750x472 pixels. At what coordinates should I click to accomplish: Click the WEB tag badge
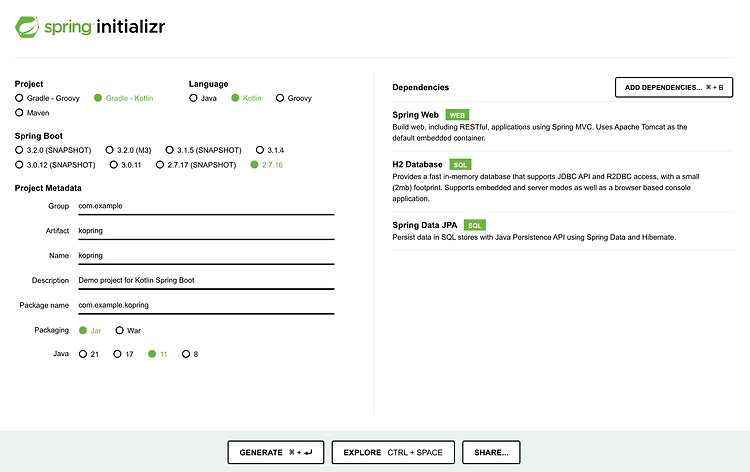(x=457, y=115)
